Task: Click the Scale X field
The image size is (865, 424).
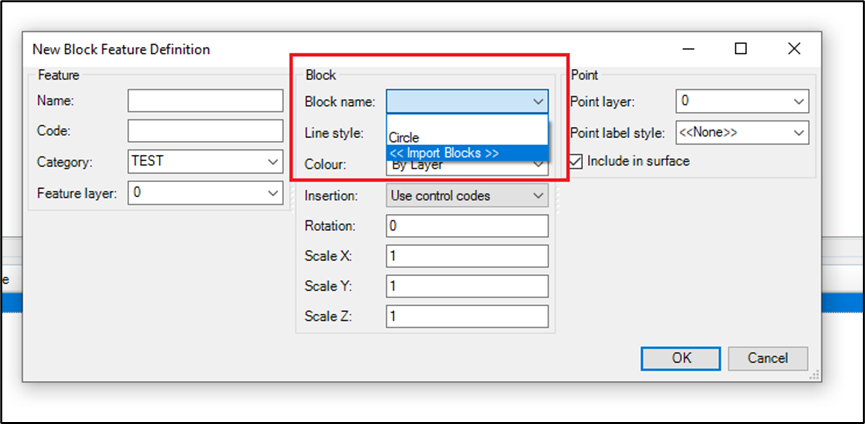Action: pyautogui.click(x=467, y=256)
